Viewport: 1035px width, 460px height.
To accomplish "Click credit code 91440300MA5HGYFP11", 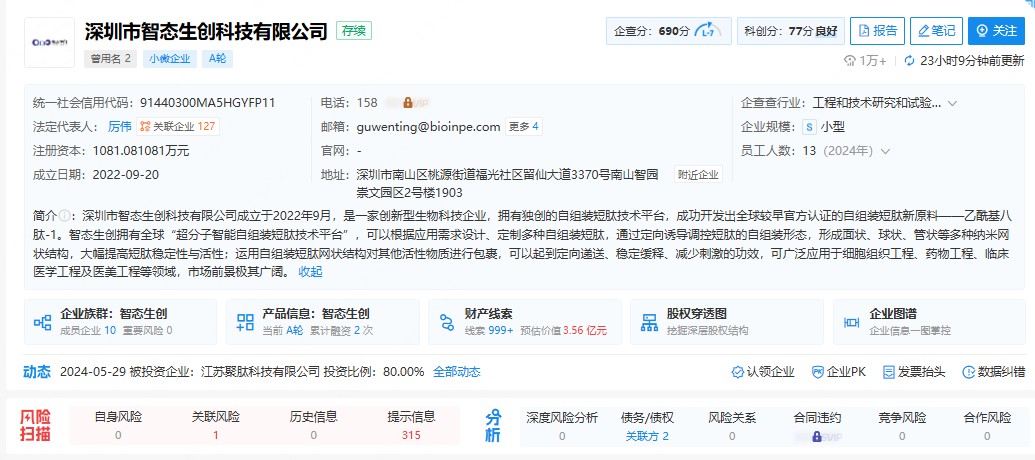I will 208,103.
